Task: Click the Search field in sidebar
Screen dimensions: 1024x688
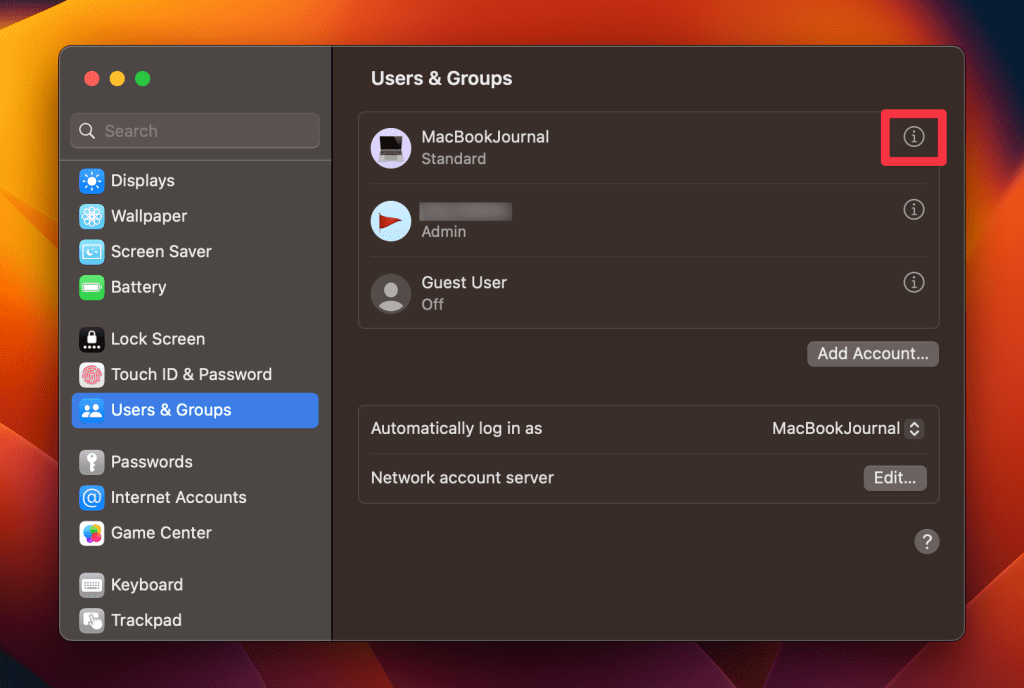Action: click(195, 131)
